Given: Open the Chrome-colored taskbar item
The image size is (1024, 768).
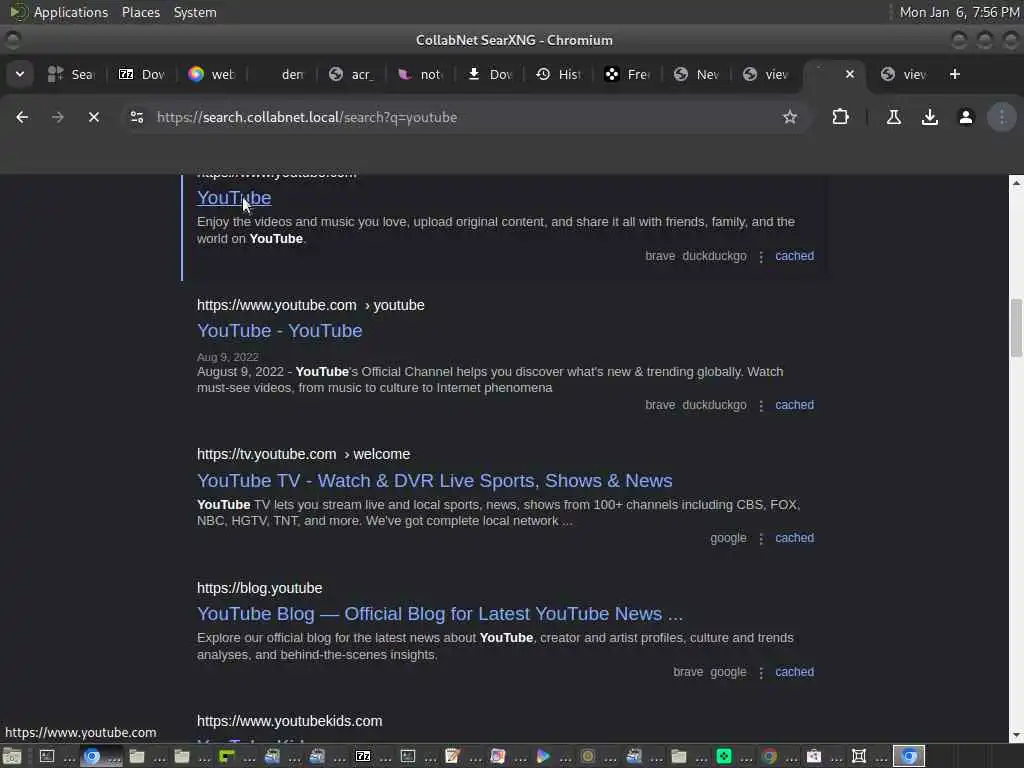Looking at the screenshot, I should click(780, 756).
